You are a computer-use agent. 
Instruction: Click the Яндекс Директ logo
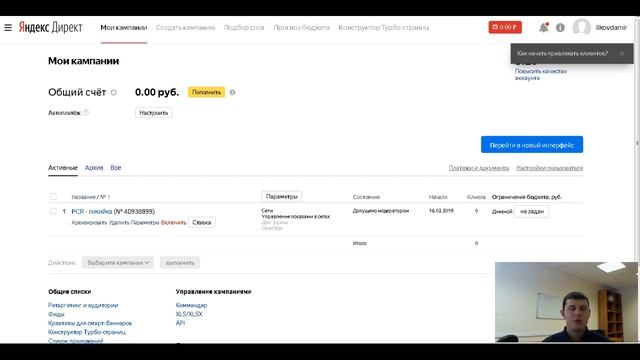pyautogui.click(x=50, y=27)
